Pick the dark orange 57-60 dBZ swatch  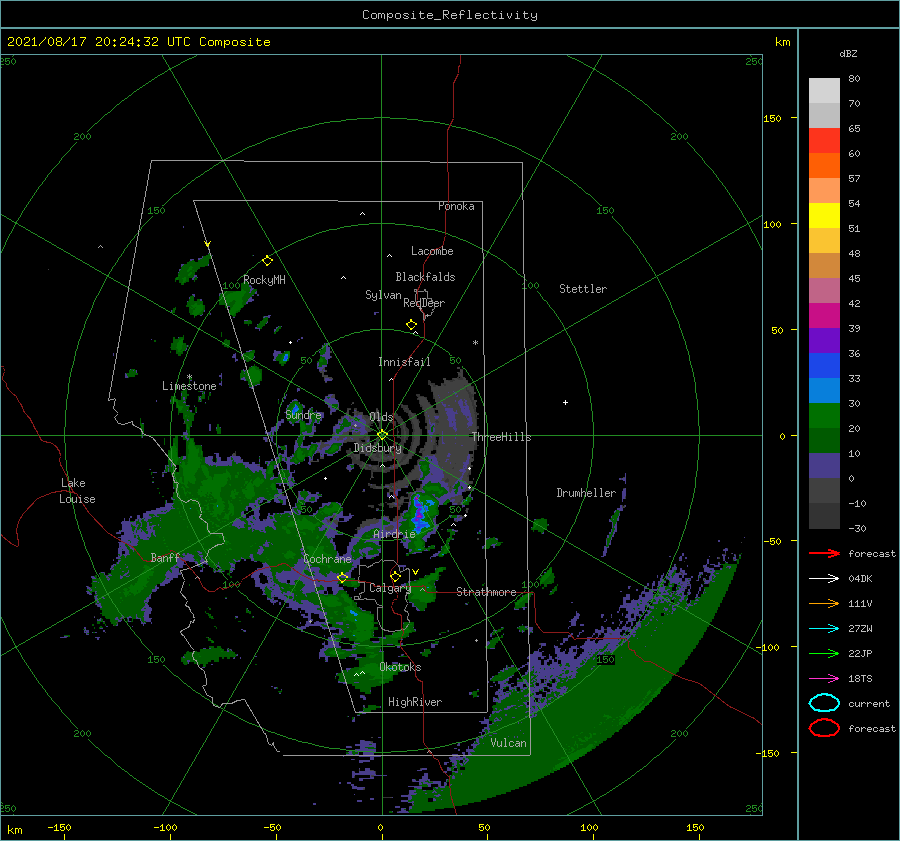tap(824, 166)
